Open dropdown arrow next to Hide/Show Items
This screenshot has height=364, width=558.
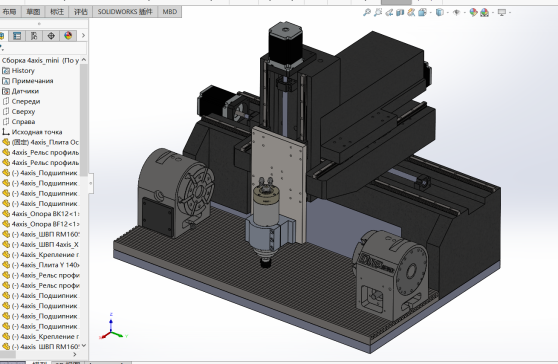tap(464, 12)
